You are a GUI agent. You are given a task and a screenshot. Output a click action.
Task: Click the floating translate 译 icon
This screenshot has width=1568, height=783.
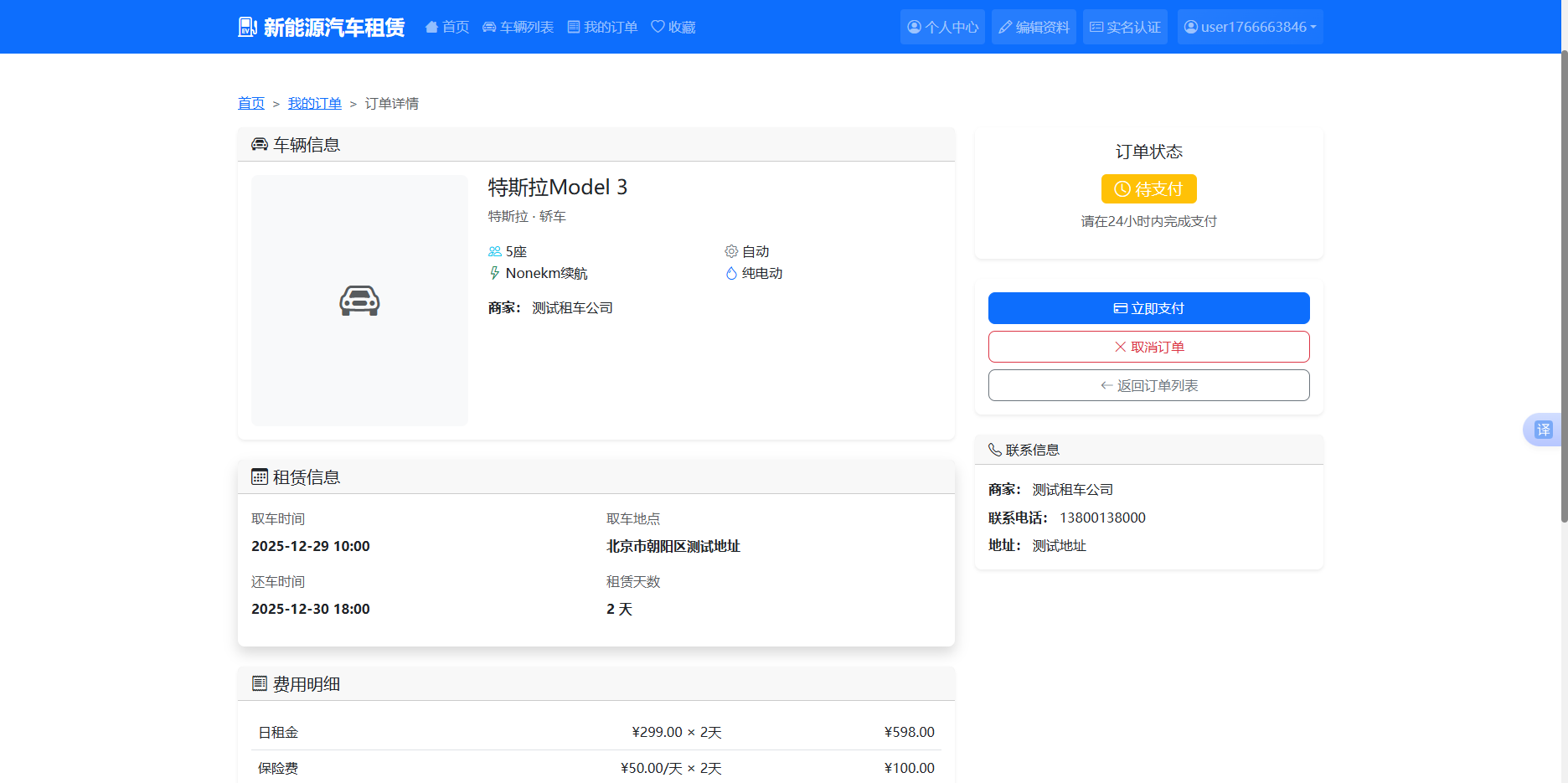1543,430
